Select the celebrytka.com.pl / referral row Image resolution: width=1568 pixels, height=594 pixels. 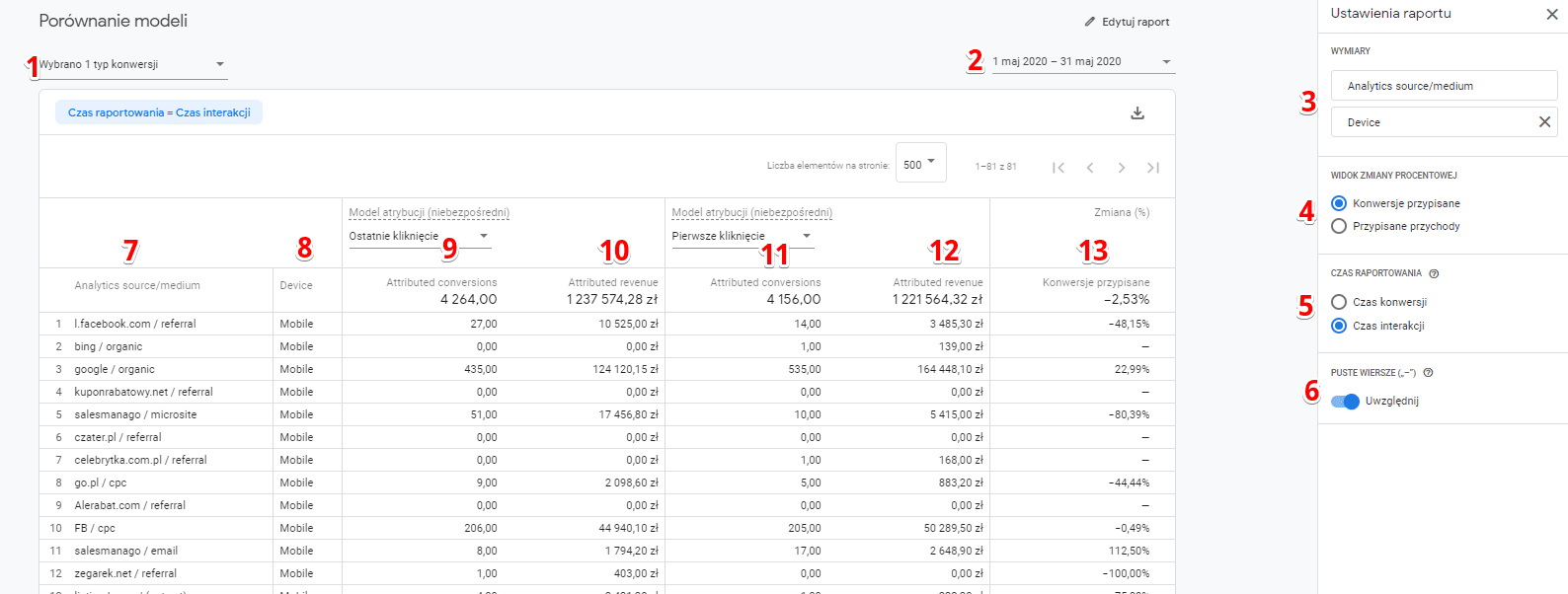pyautogui.click(x=607, y=460)
